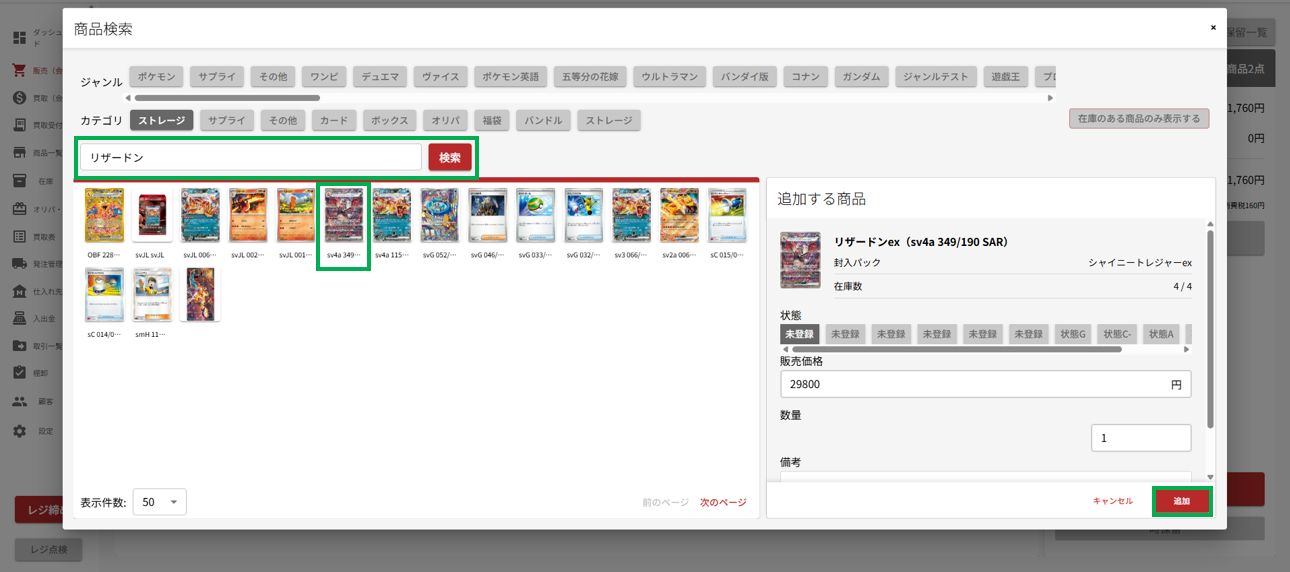Viewport: 1290px width, 572px height.
Task: Go to 次のページ link
Action: [x=723, y=502]
